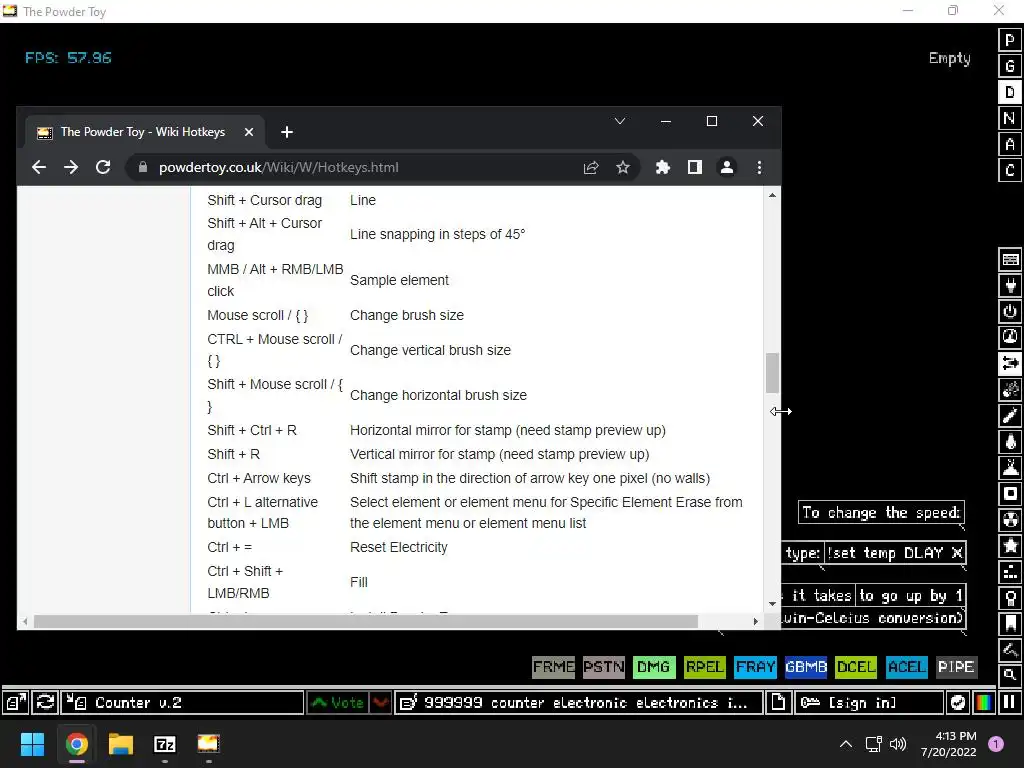Open the Gases menu icon
The width and height of the screenshot is (1024, 768).
pos(1010,416)
